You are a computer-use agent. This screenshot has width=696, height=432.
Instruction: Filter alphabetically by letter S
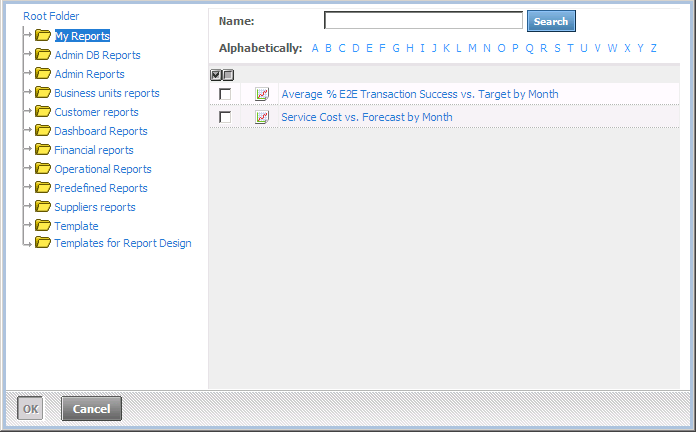[x=558, y=48]
